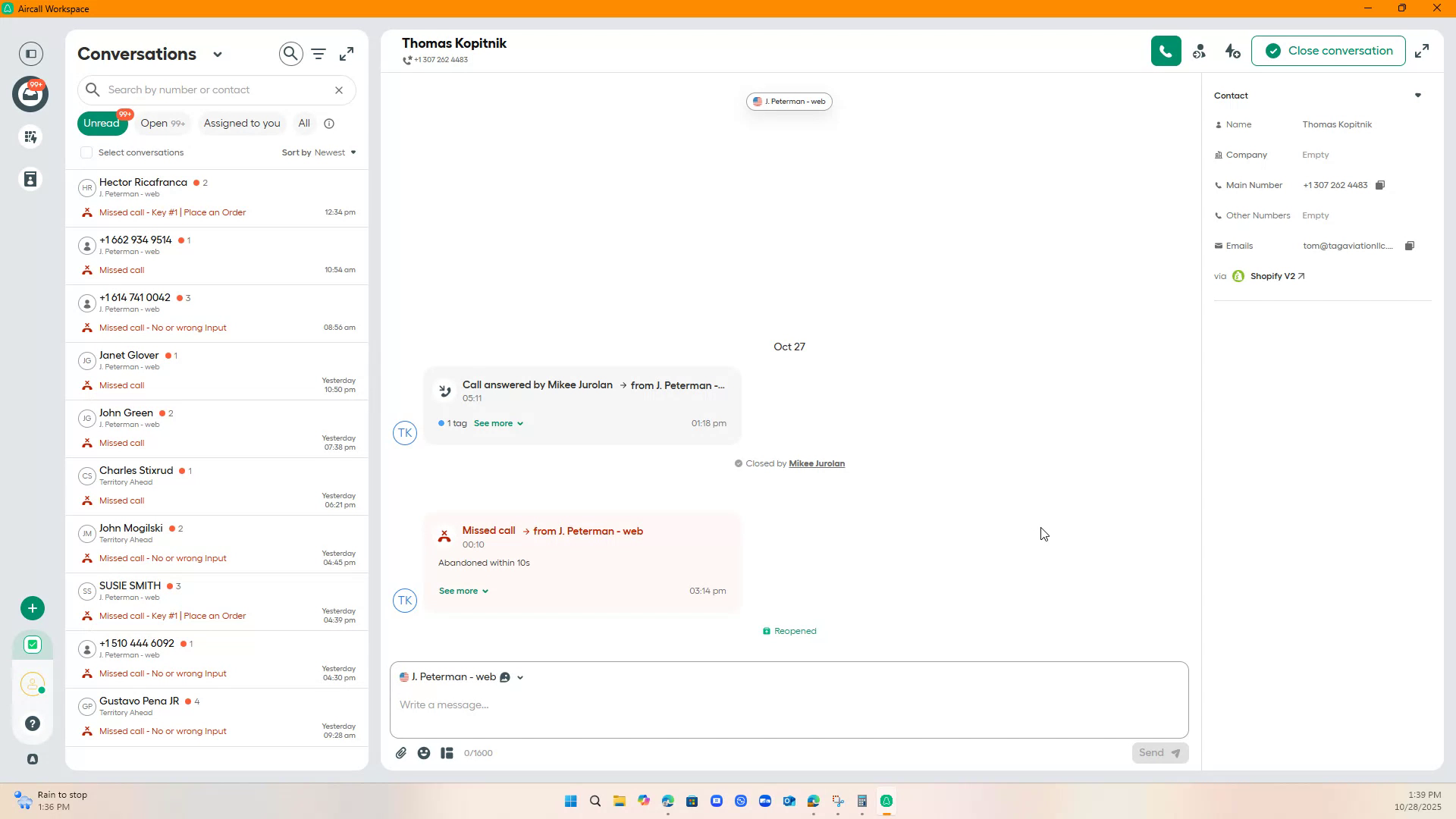This screenshot has height=819, width=1456.
Task: Click the Close conversation button
Action: [1328, 50]
